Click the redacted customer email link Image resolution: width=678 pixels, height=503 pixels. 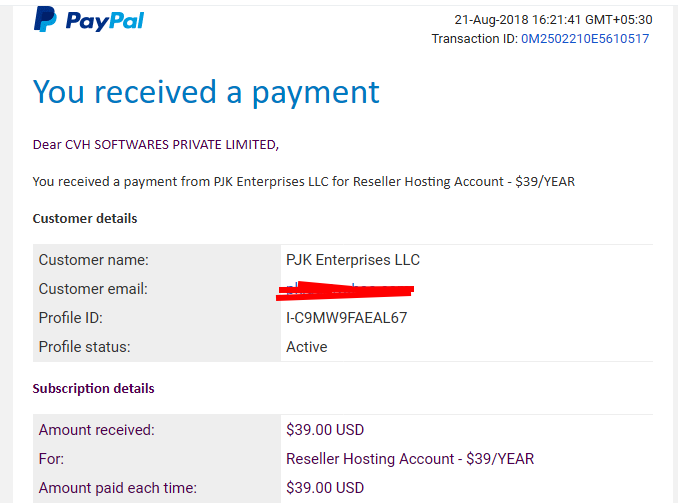point(345,290)
